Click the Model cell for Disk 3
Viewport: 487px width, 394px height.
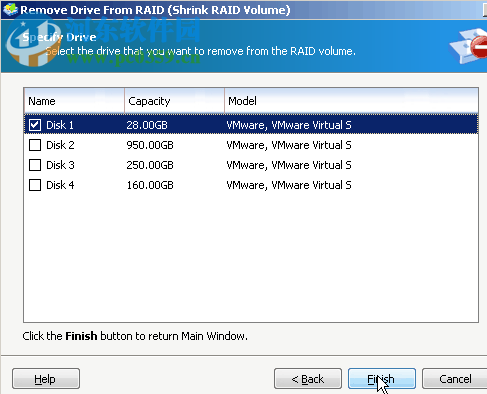(289, 165)
